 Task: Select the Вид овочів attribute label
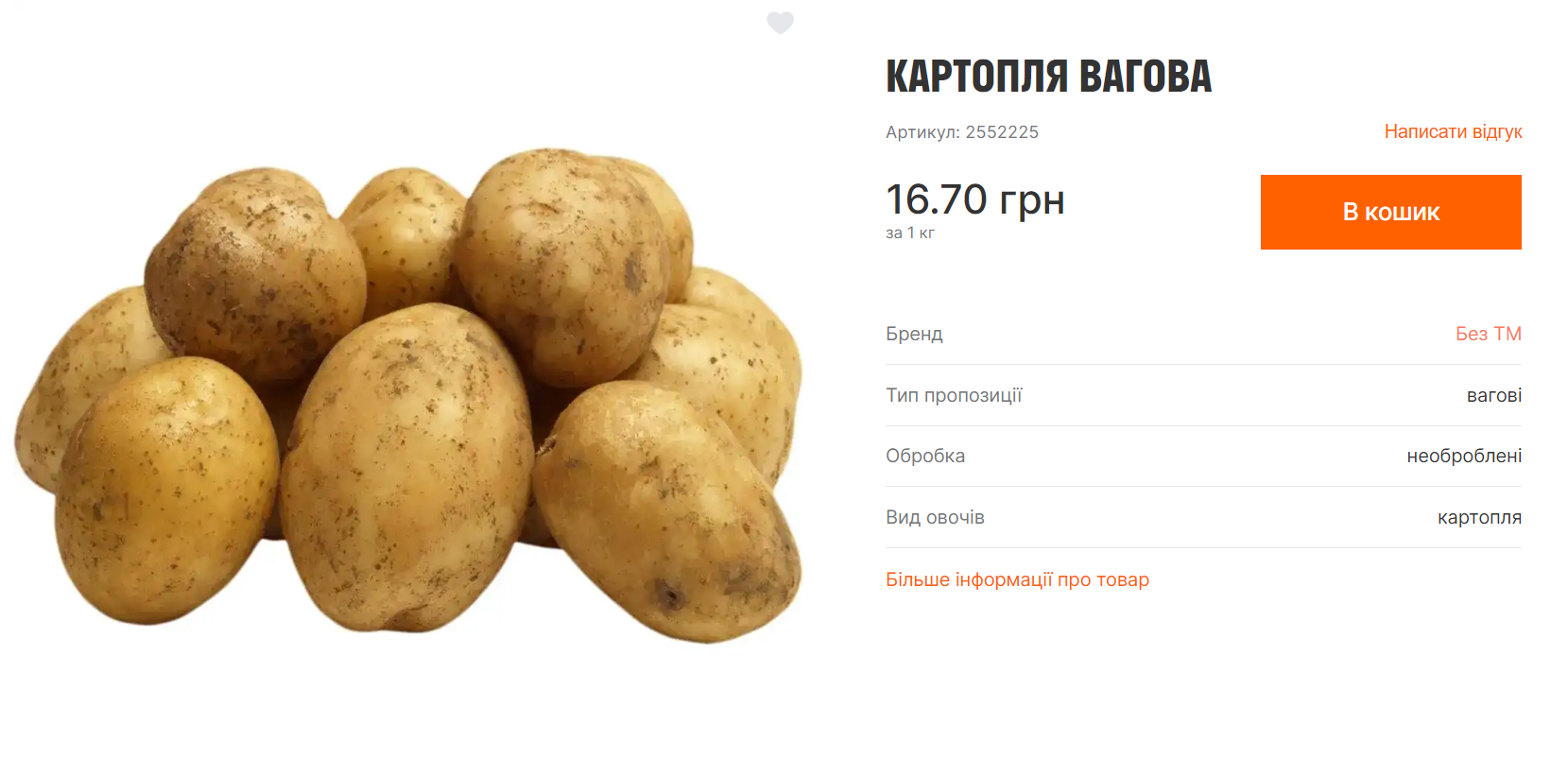pyautogui.click(x=935, y=517)
